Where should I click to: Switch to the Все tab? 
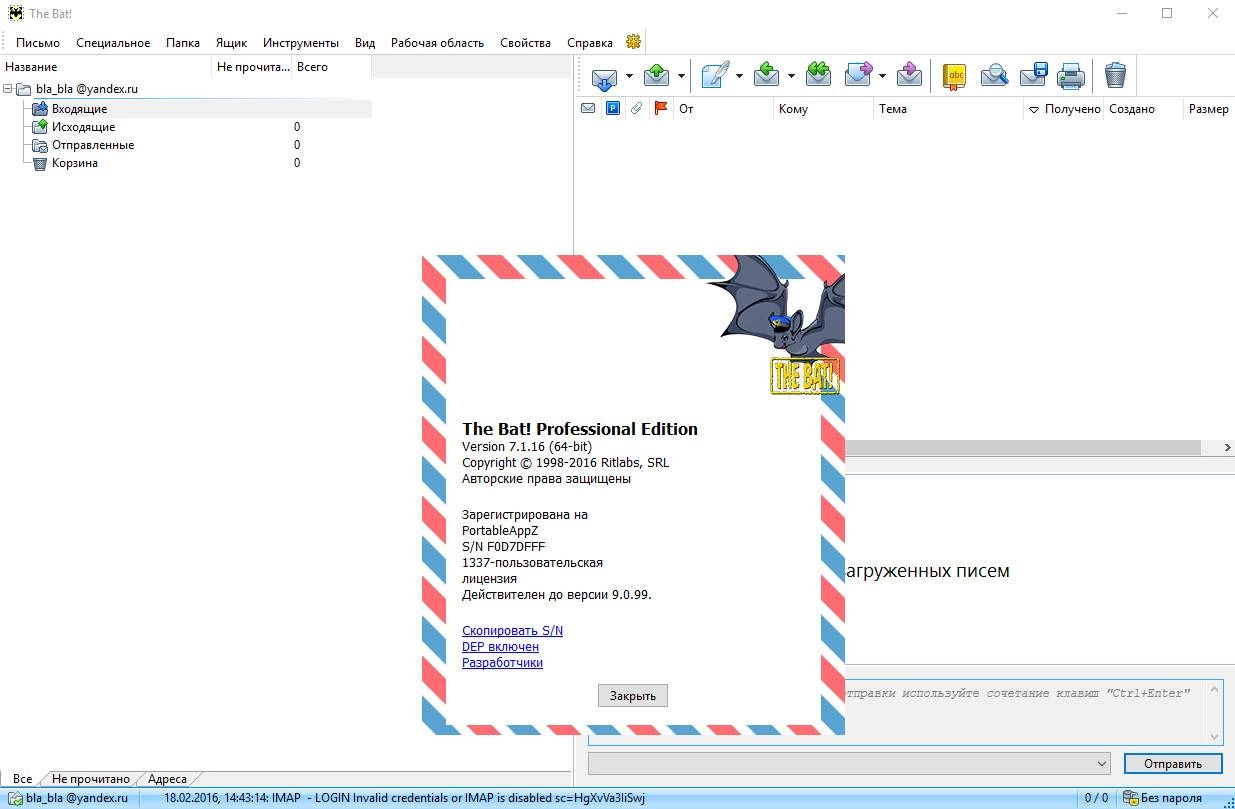(22, 779)
